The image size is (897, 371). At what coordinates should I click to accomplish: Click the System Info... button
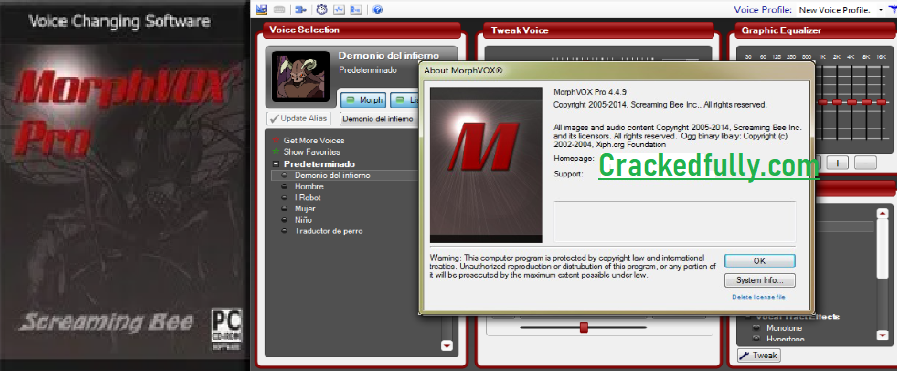click(x=760, y=281)
